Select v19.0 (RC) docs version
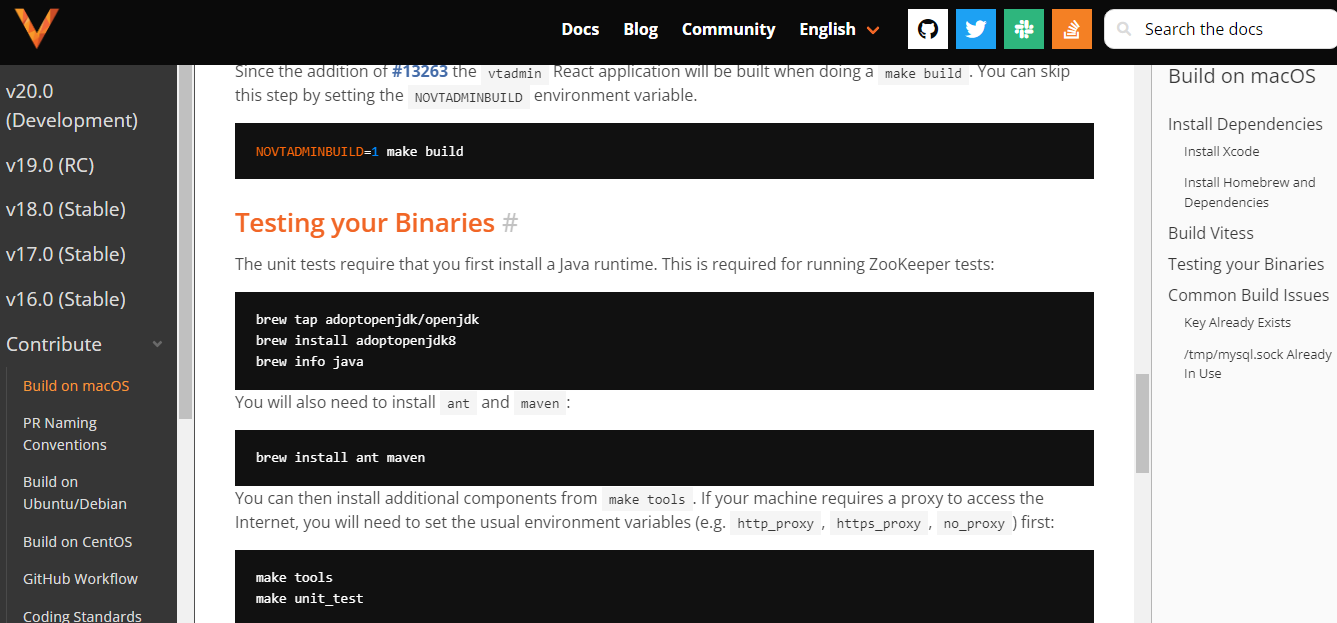Viewport: 1337px width, 623px height. [x=50, y=165]
